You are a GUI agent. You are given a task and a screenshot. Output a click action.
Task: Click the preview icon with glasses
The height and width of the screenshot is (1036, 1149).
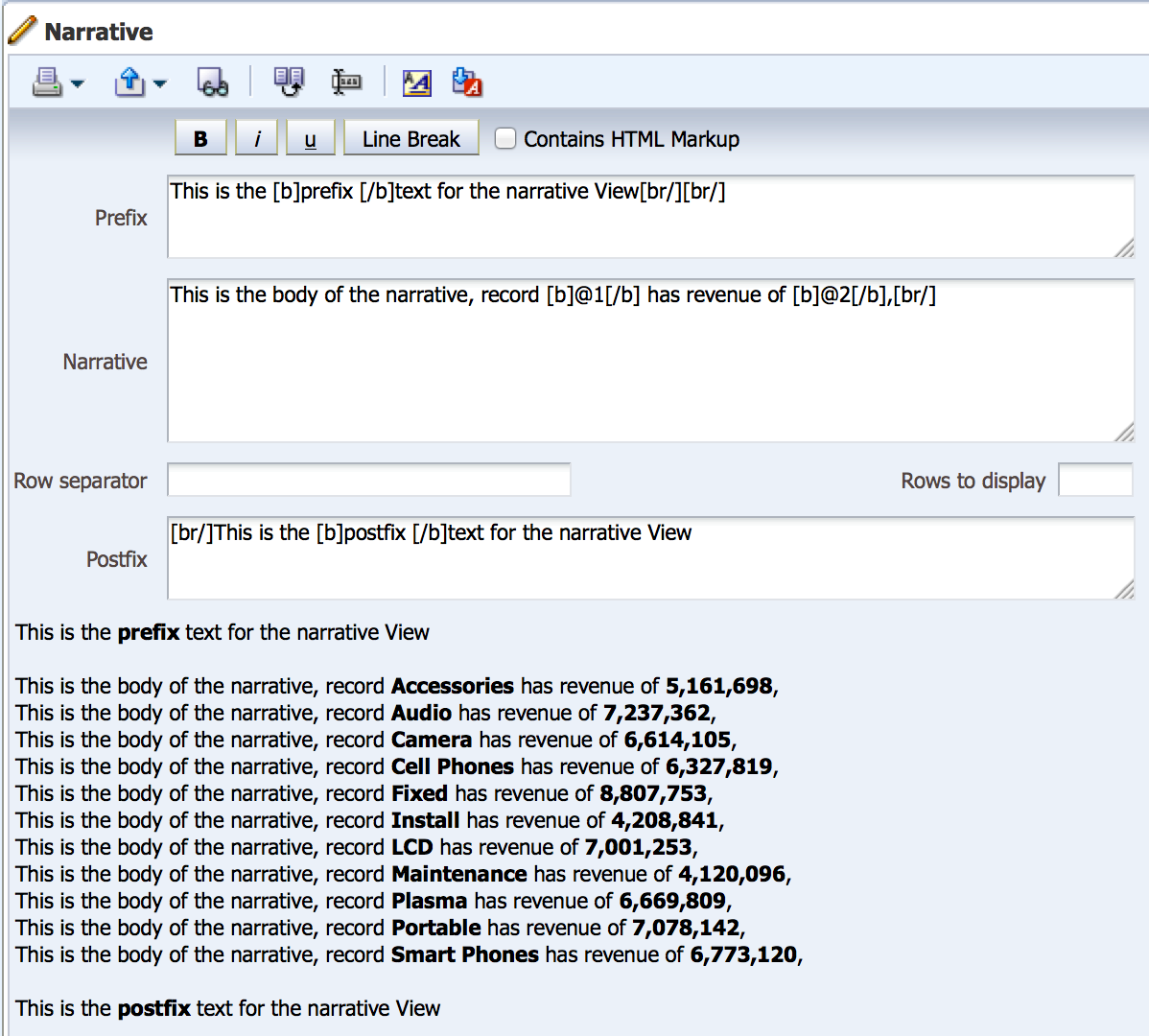tap(213, 82)
